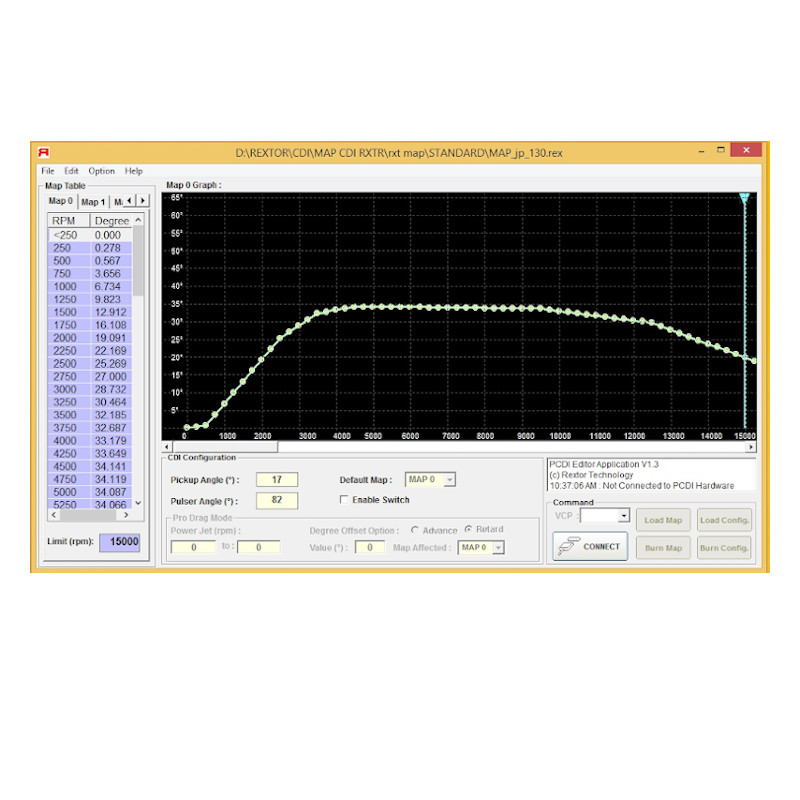Screen dimensions: 800x800
Task: Expand the VCP port dropdown
Action: pos(623,516)
